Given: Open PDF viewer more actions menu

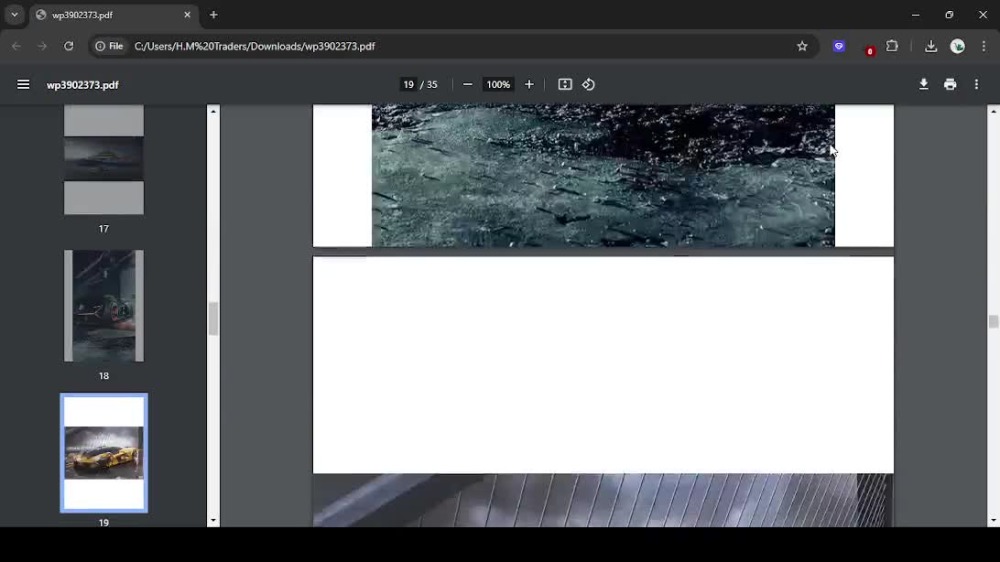Looking at the screenshot, I should (976, 84).
